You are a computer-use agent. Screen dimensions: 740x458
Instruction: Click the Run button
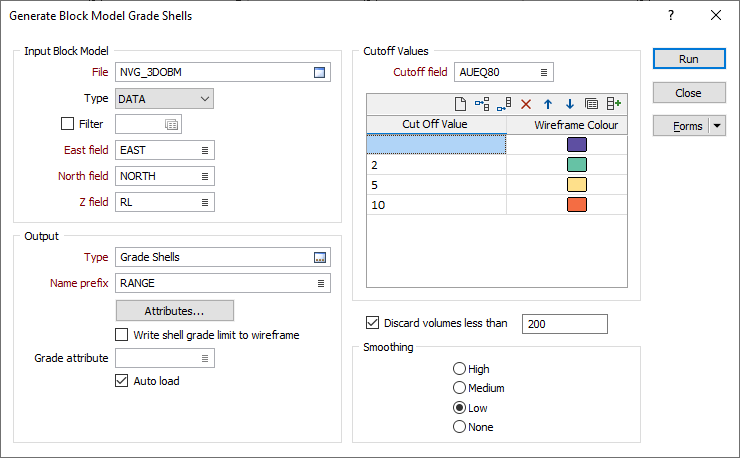[x=689, y=59]
